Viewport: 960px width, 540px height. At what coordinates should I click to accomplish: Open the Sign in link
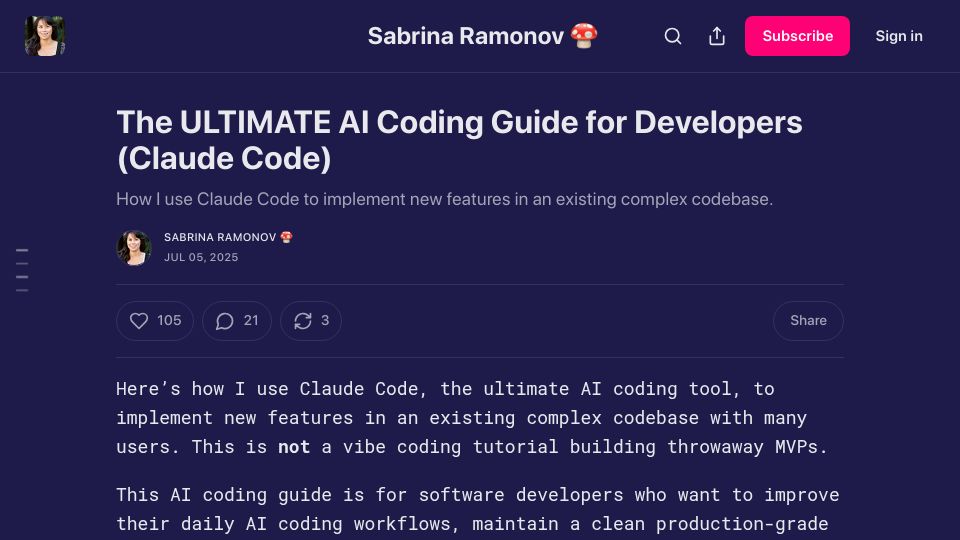point(899,36)
